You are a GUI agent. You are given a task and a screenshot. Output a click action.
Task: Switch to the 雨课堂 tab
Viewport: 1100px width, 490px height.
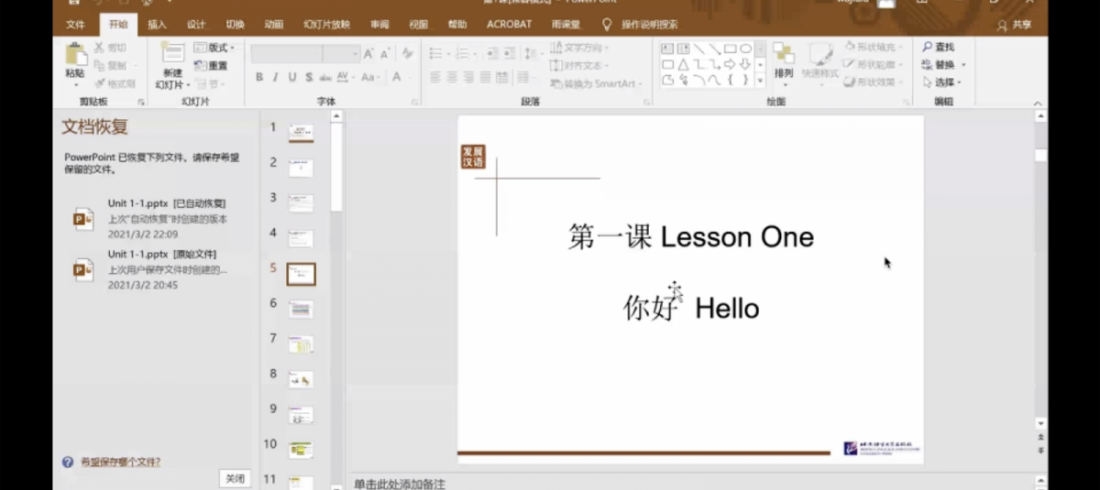tap(565, 25)
